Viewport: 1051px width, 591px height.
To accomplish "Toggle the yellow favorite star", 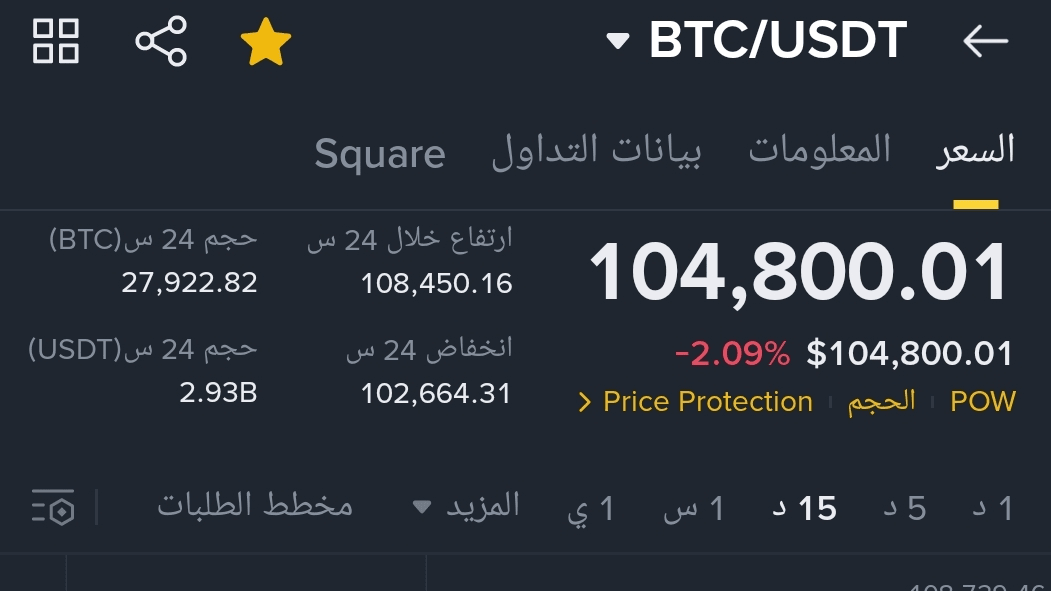I will (265, 42).
